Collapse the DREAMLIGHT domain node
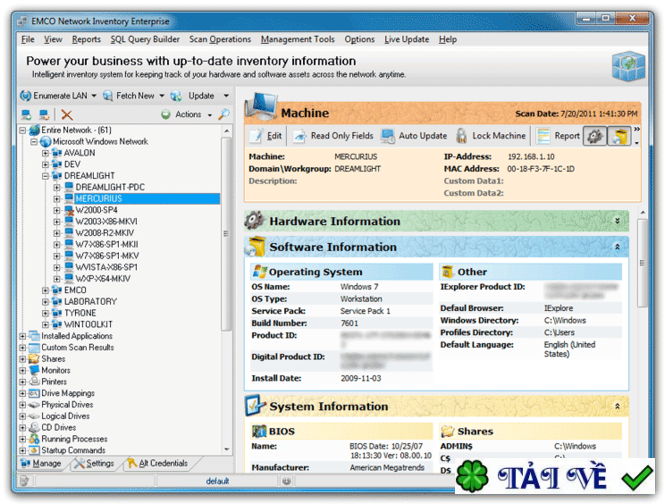 45,176
